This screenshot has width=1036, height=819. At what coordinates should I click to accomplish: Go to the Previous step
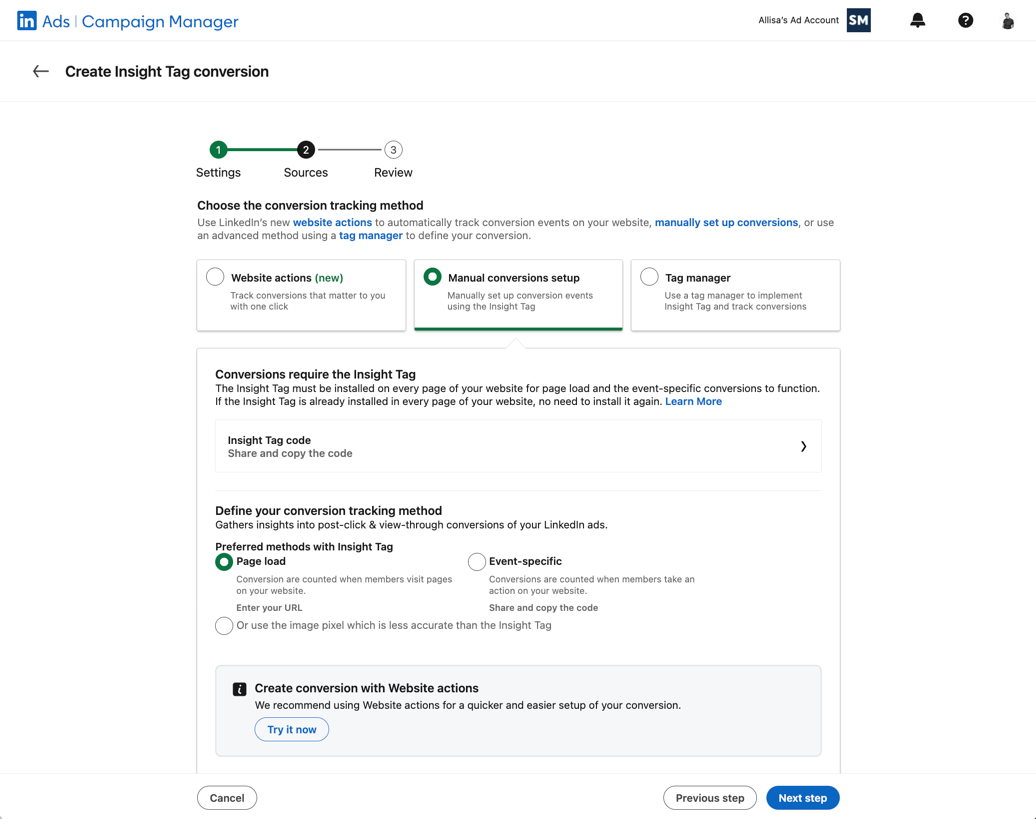click(710, 798)
